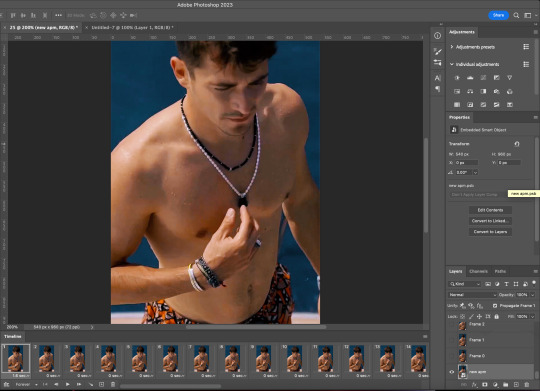Viewport: 540px width, 391px height.
Task: Open the Forever looping options dropdown
Action: click(27, 384)
